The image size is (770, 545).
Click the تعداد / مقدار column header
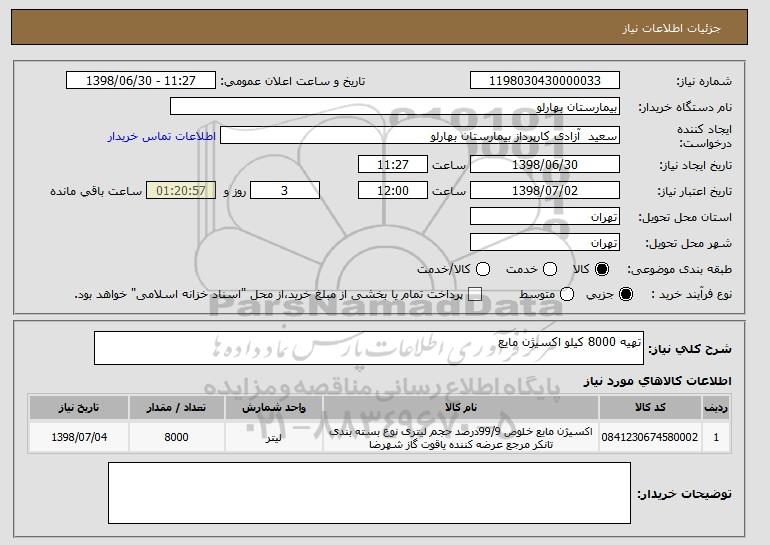(176, 408)
